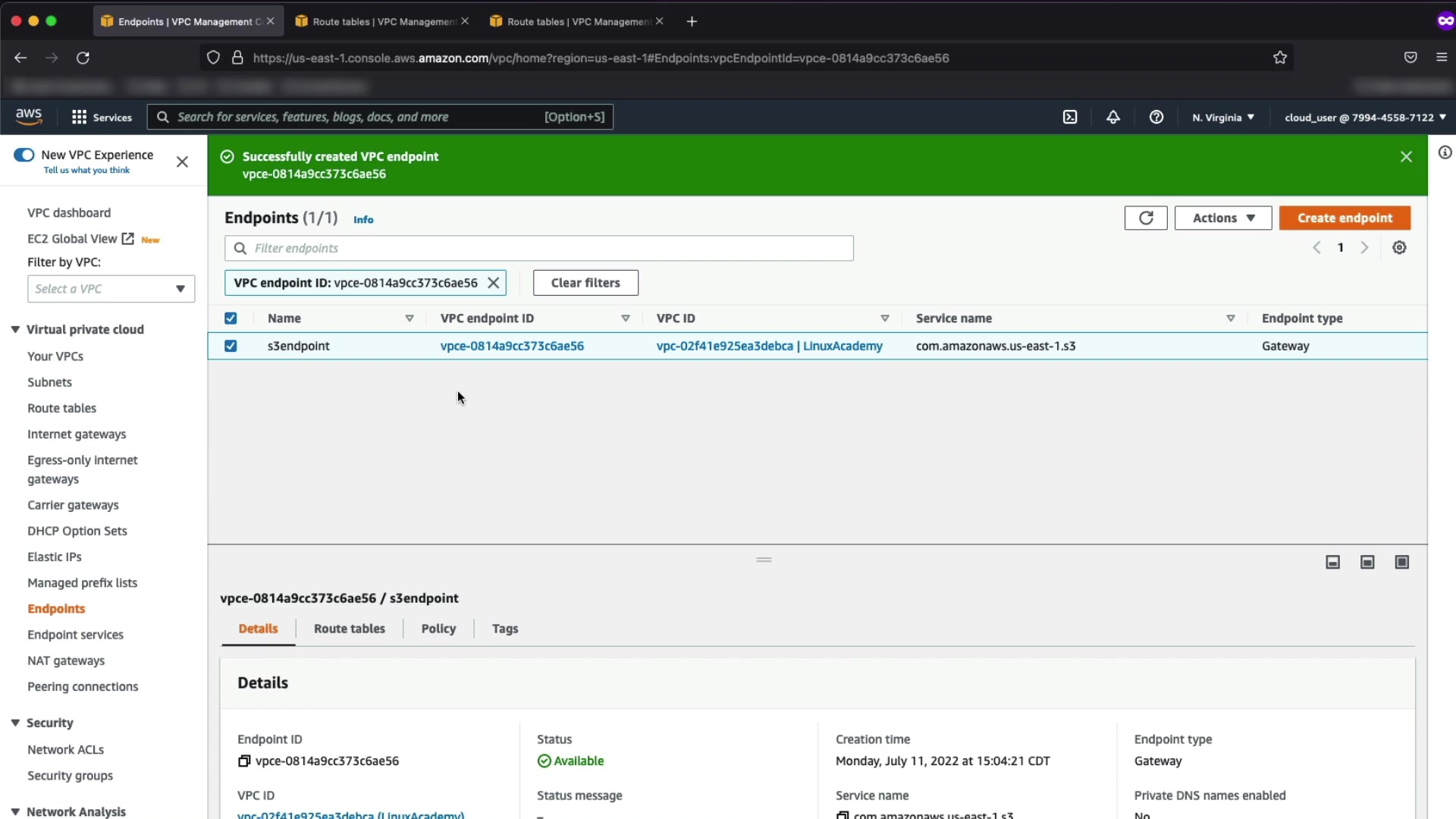The image size is (1456, 819).
Task: Open AWS CloudShell icon in top bar
Action: (1070, 117)
